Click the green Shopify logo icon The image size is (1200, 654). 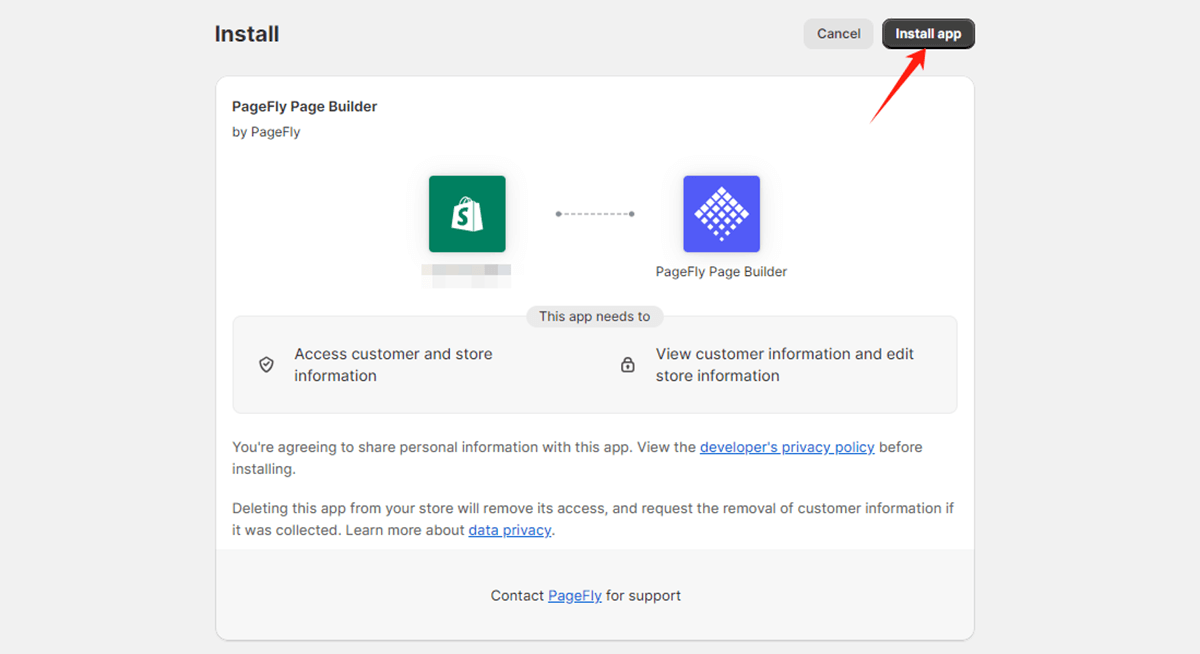[x=467, y=213]
